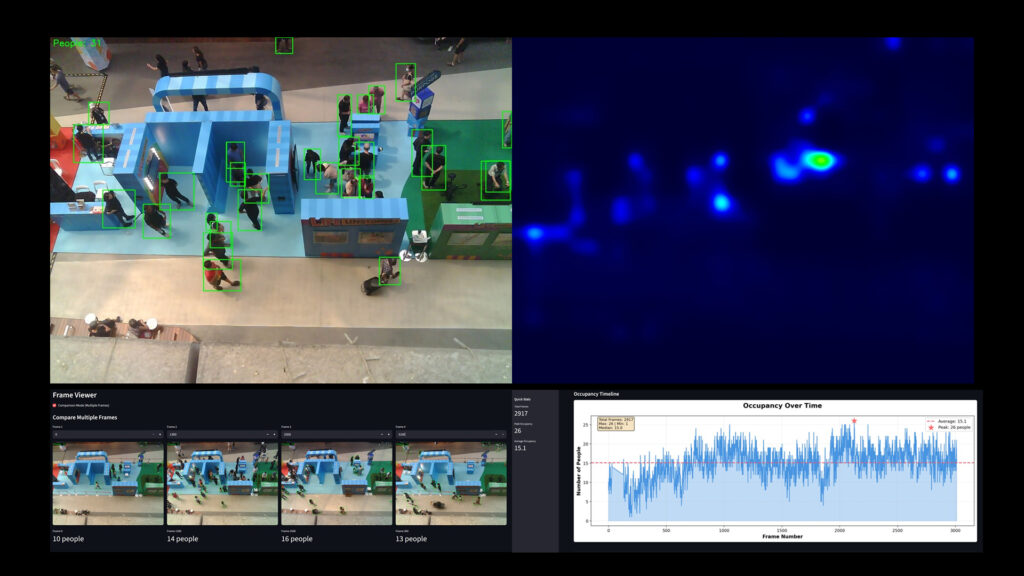1024x576 pixels.
Task: Click the brightest green hotspot on the heatmap
Action: pos(820,159)
